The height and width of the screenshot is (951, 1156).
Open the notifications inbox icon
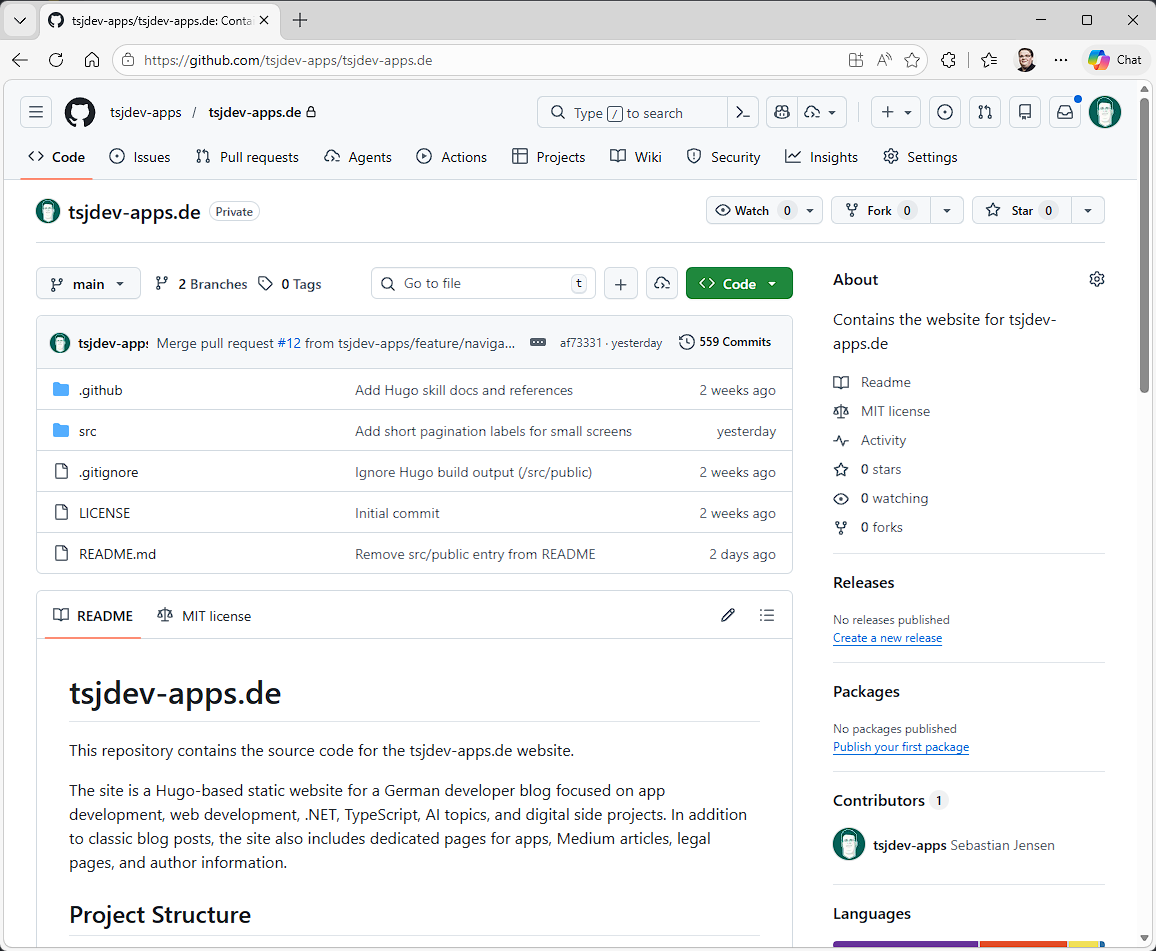tap(1065, 113)
